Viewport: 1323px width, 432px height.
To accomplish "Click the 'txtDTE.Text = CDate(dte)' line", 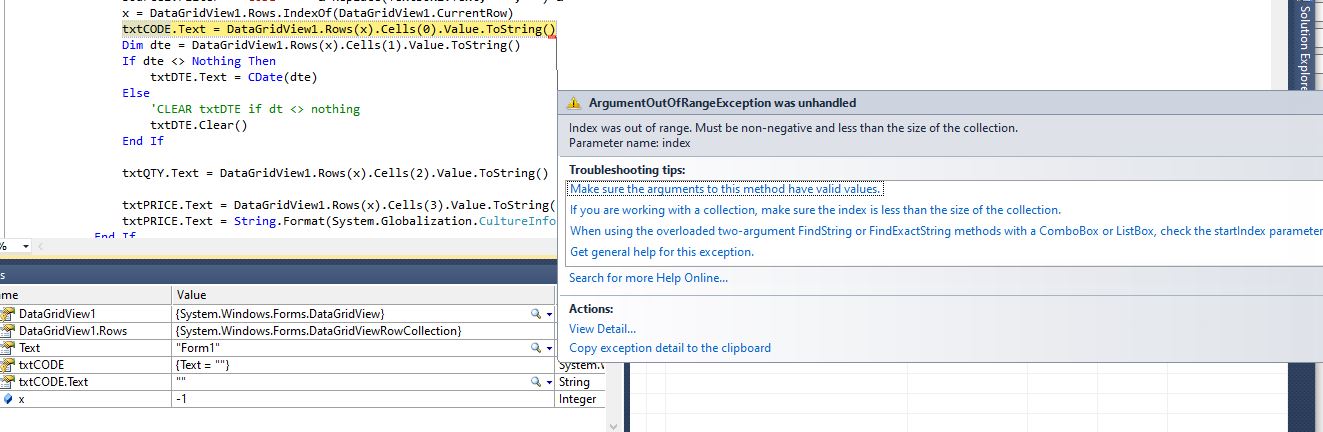I will click(x=234, y=77).
